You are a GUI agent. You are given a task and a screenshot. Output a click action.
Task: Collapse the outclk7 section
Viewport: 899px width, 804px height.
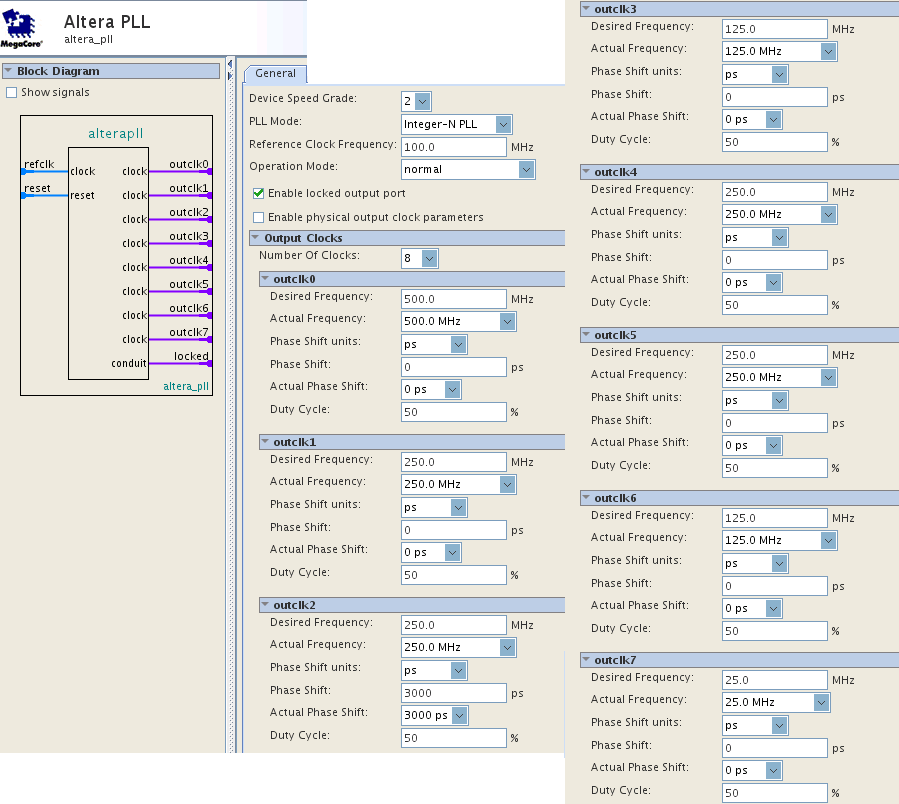pyautogui.click(x=587, y=660)
